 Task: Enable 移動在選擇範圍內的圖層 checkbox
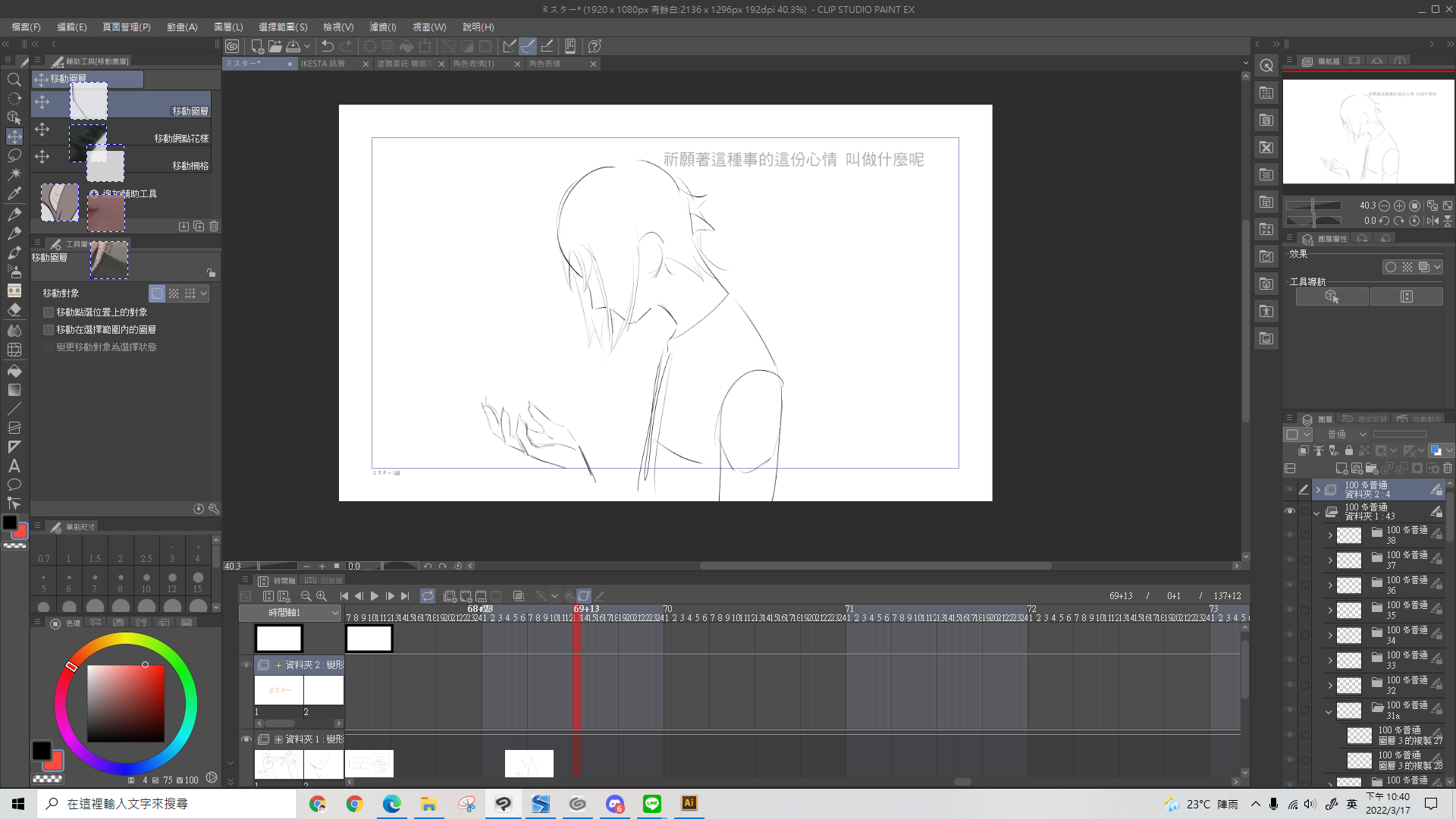click(49, 330)
